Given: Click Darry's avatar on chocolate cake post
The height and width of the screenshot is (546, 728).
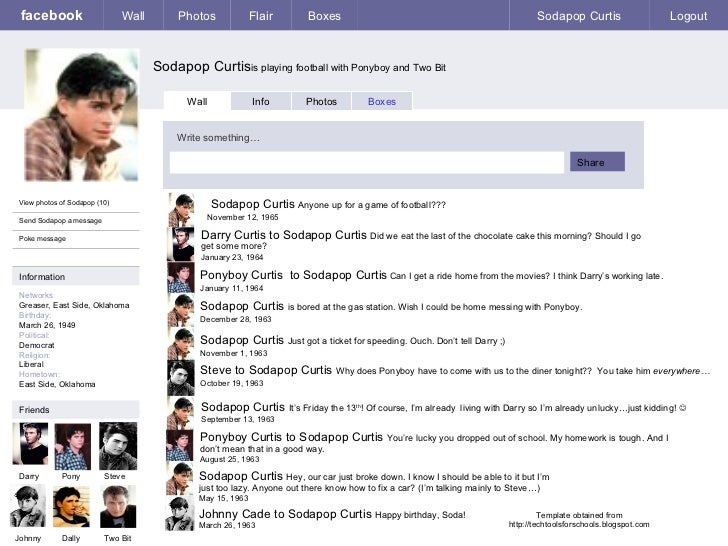Looking at the screenshot, I should (x=181, y=244).
